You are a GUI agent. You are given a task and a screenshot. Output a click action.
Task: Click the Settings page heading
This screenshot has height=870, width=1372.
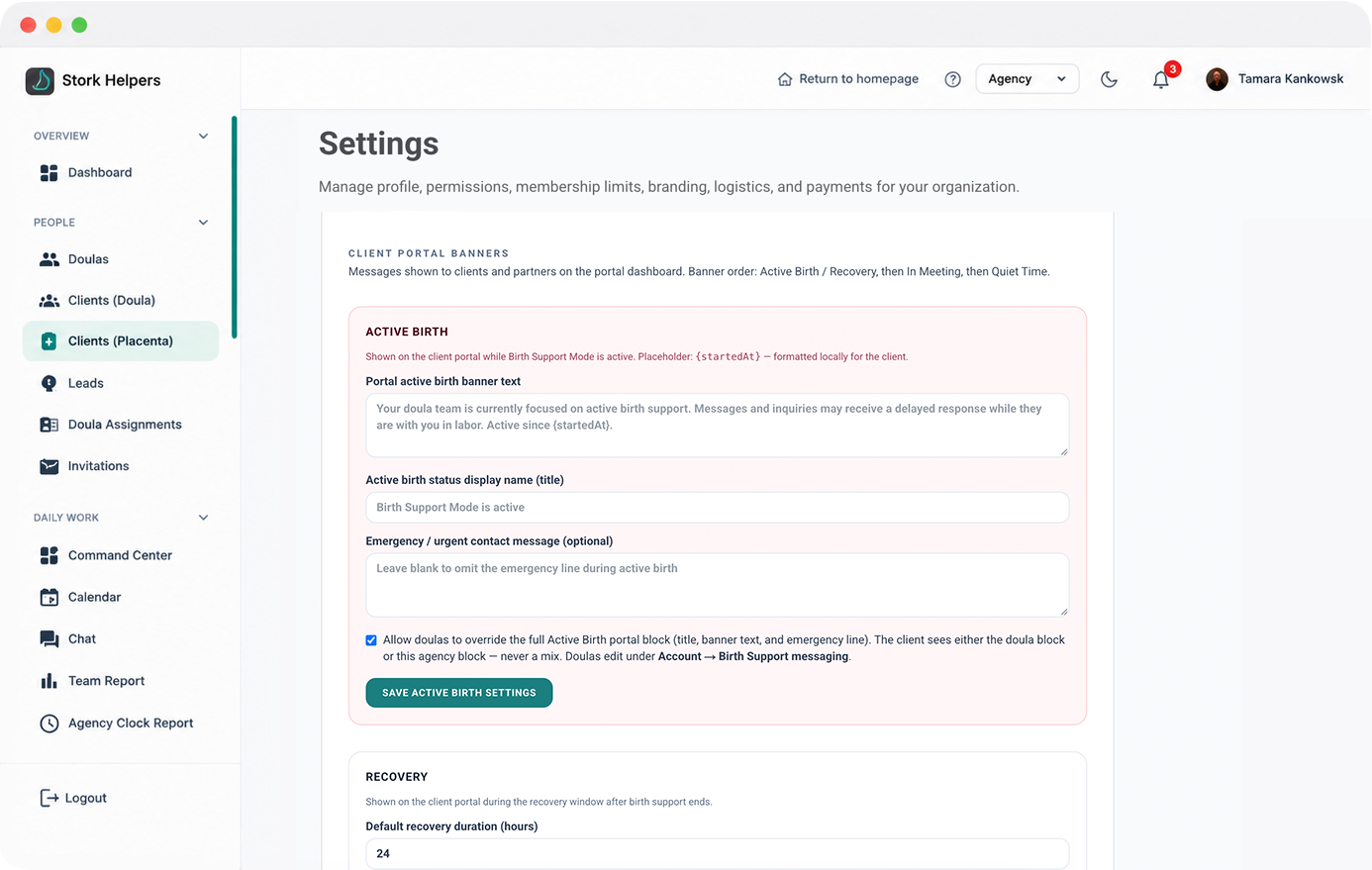click(379, 145)
